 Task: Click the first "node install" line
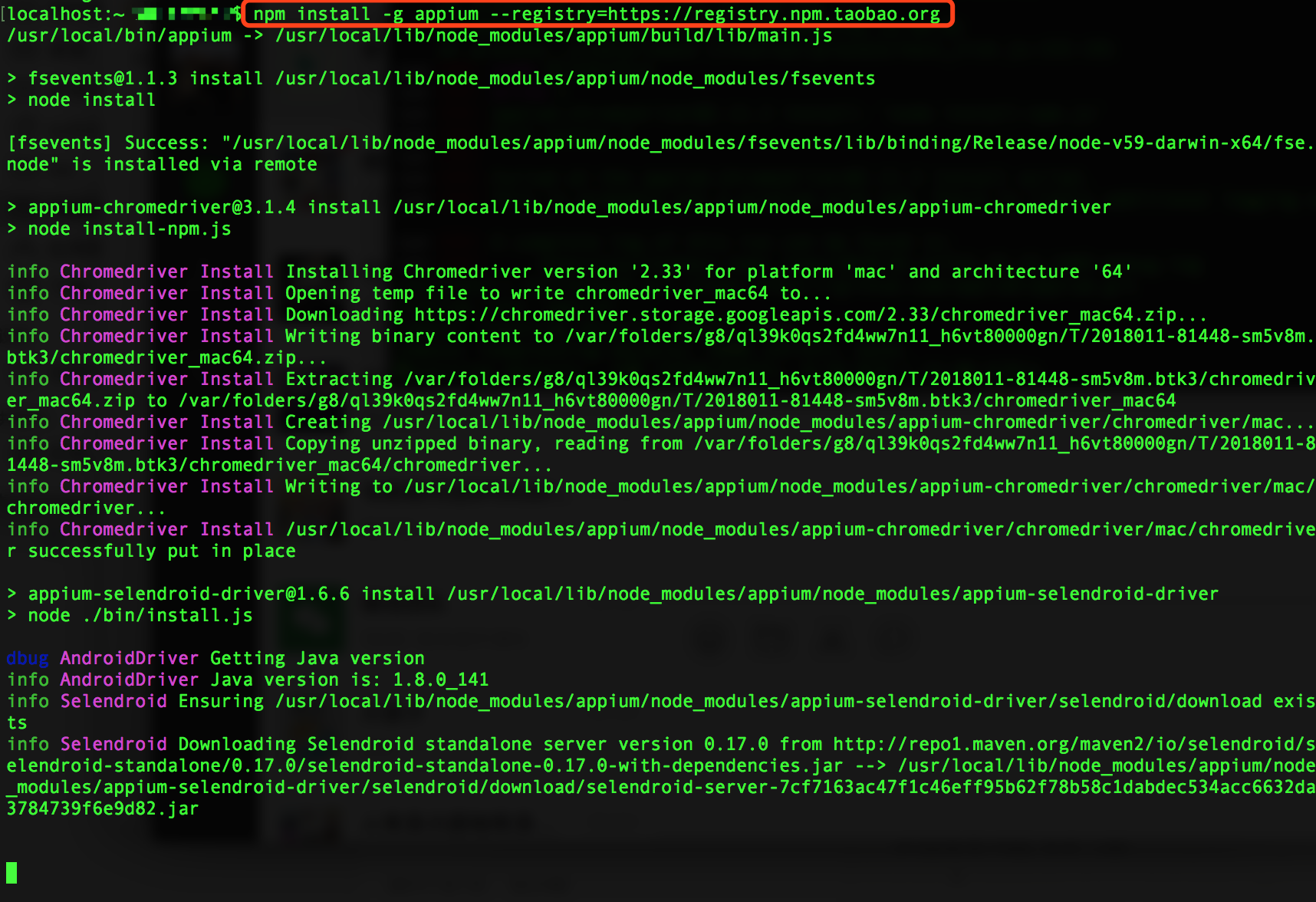(x=81, y=100)
